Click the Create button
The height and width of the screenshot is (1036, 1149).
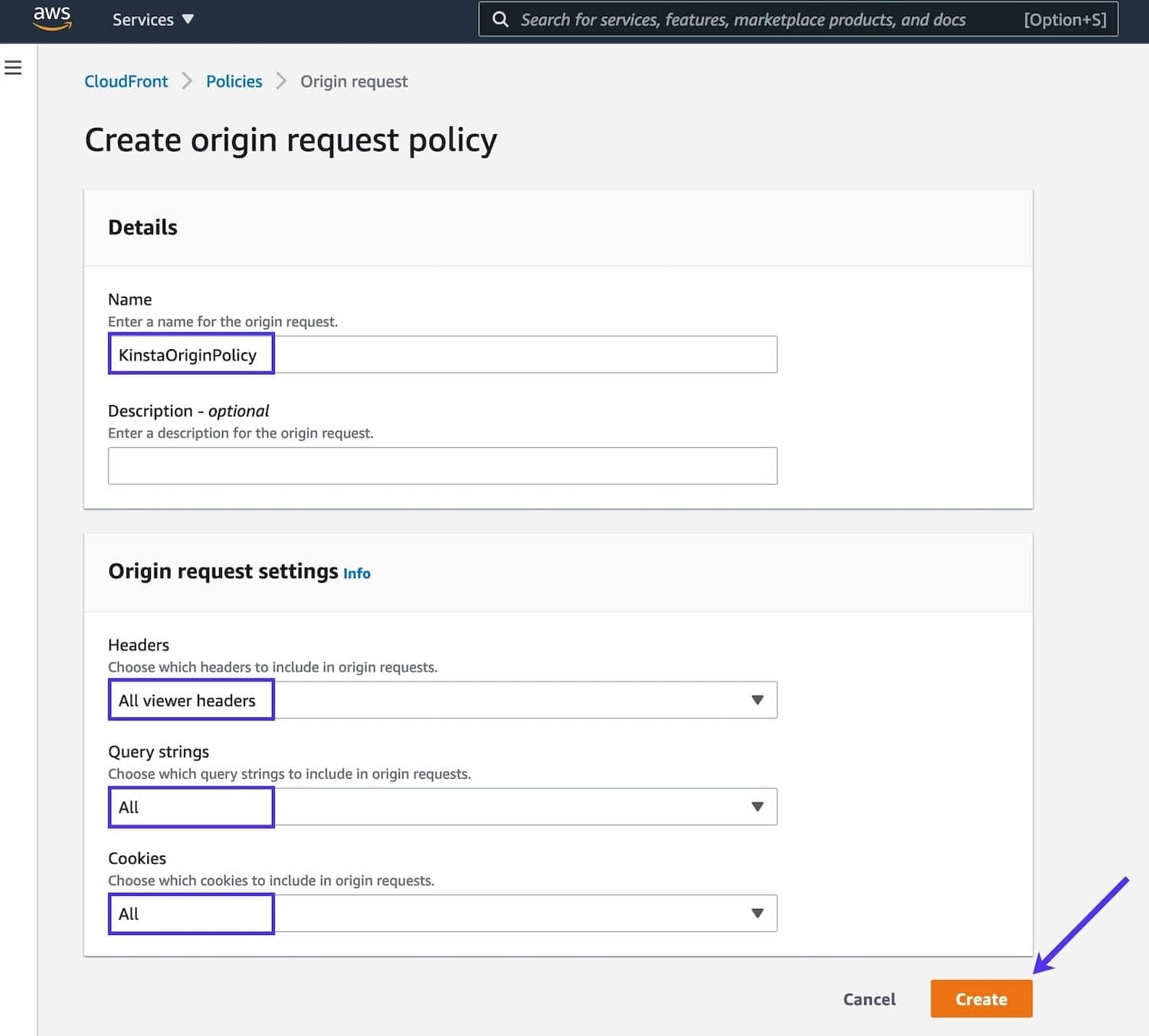point(980,998)
